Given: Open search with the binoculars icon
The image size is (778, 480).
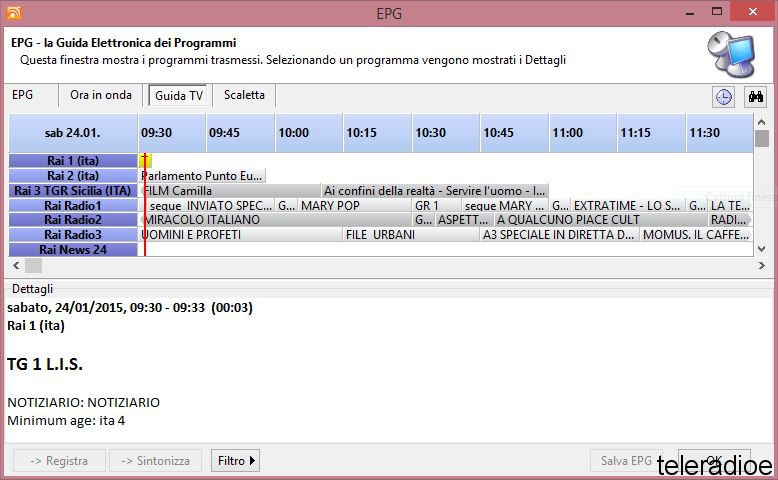Looking at the screenshot, I should (x=756, y=97).
